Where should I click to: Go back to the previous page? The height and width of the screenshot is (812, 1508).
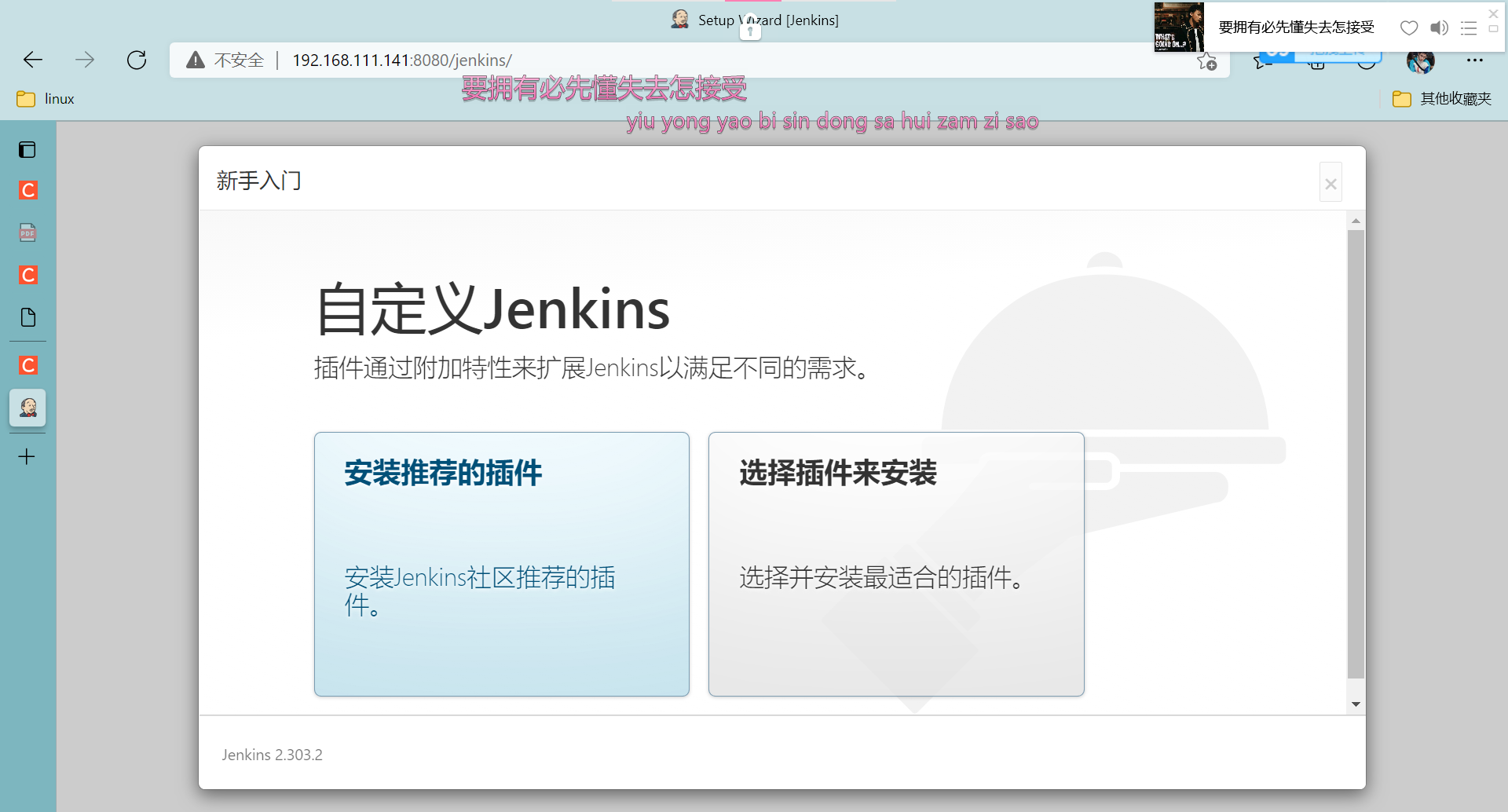(x=33, y=60)
